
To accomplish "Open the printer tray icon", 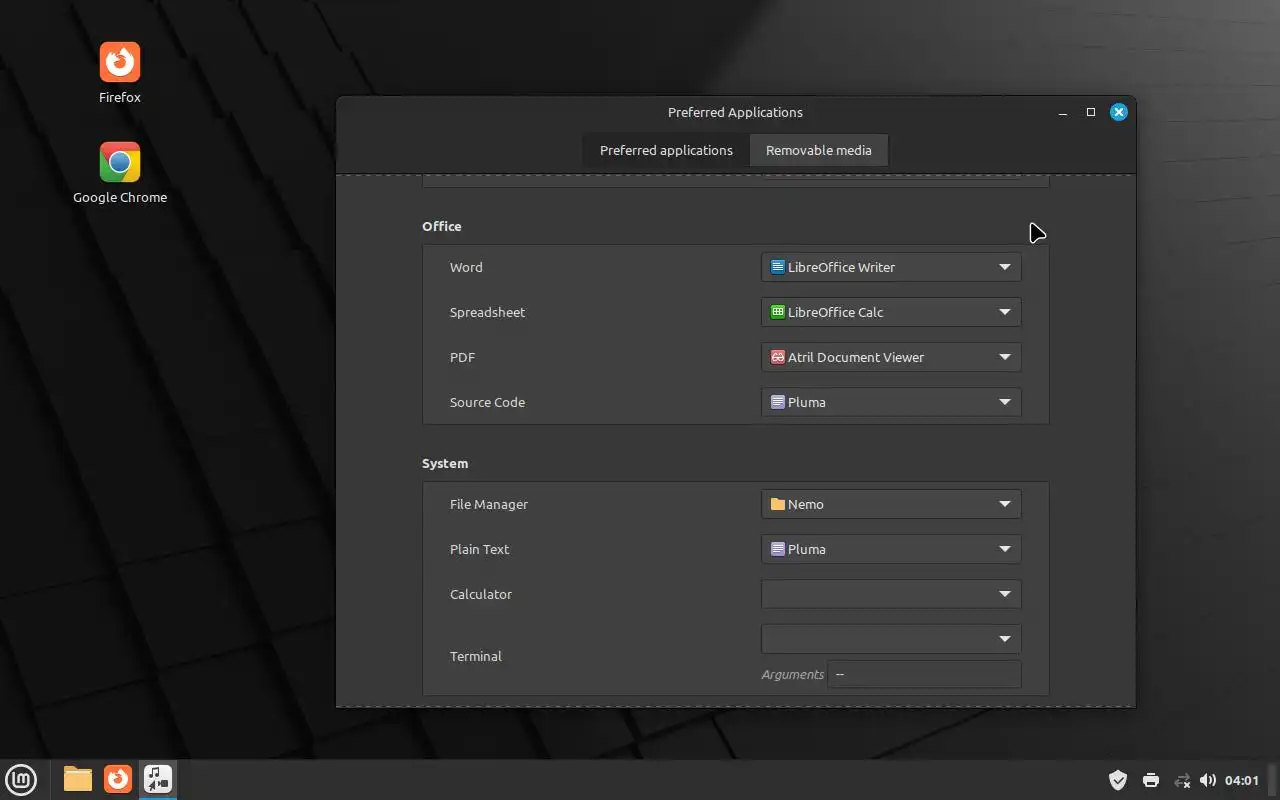I will coord(1151,780).
